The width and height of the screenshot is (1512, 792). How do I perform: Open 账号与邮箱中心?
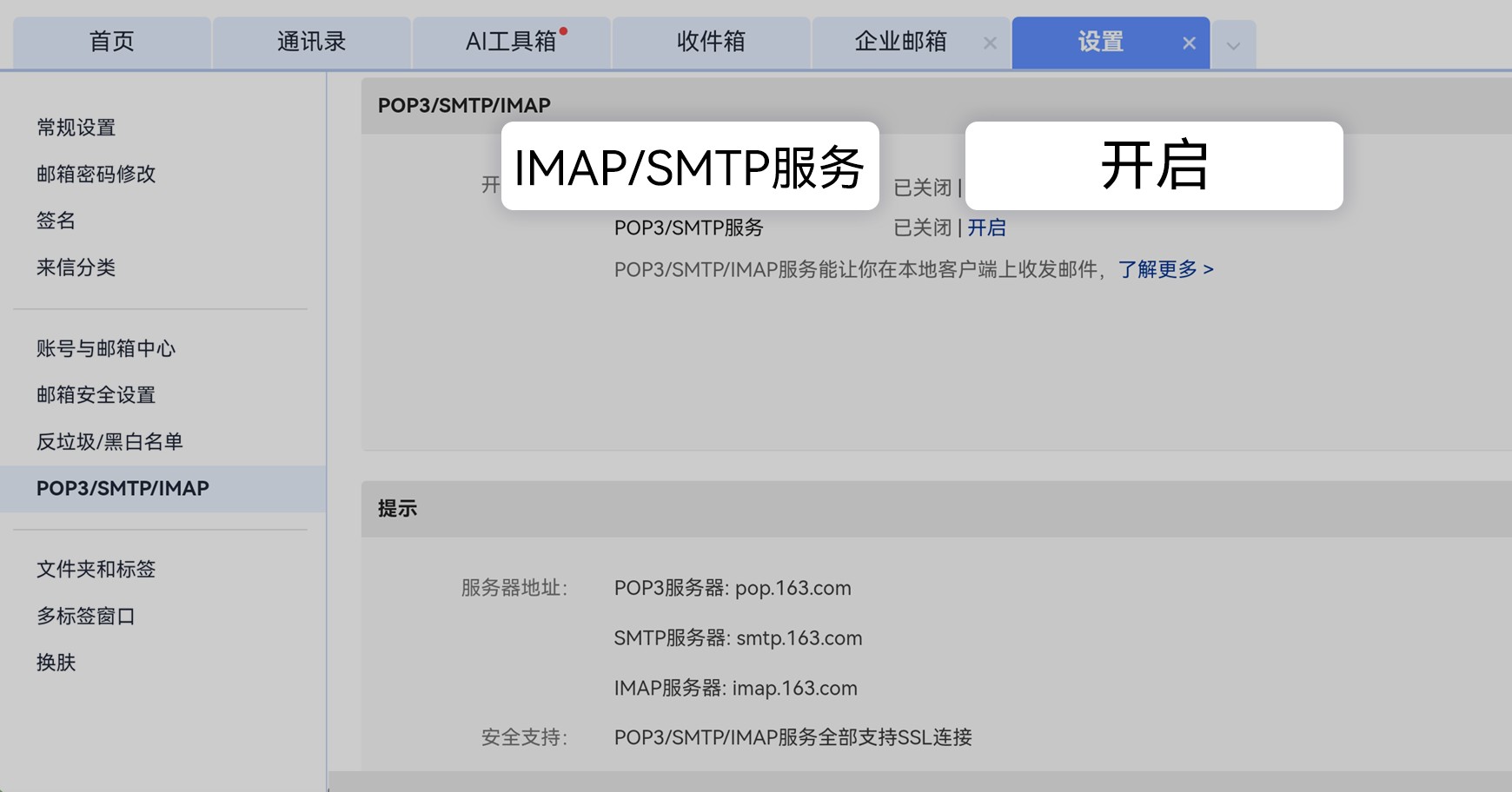pos(106,348)
